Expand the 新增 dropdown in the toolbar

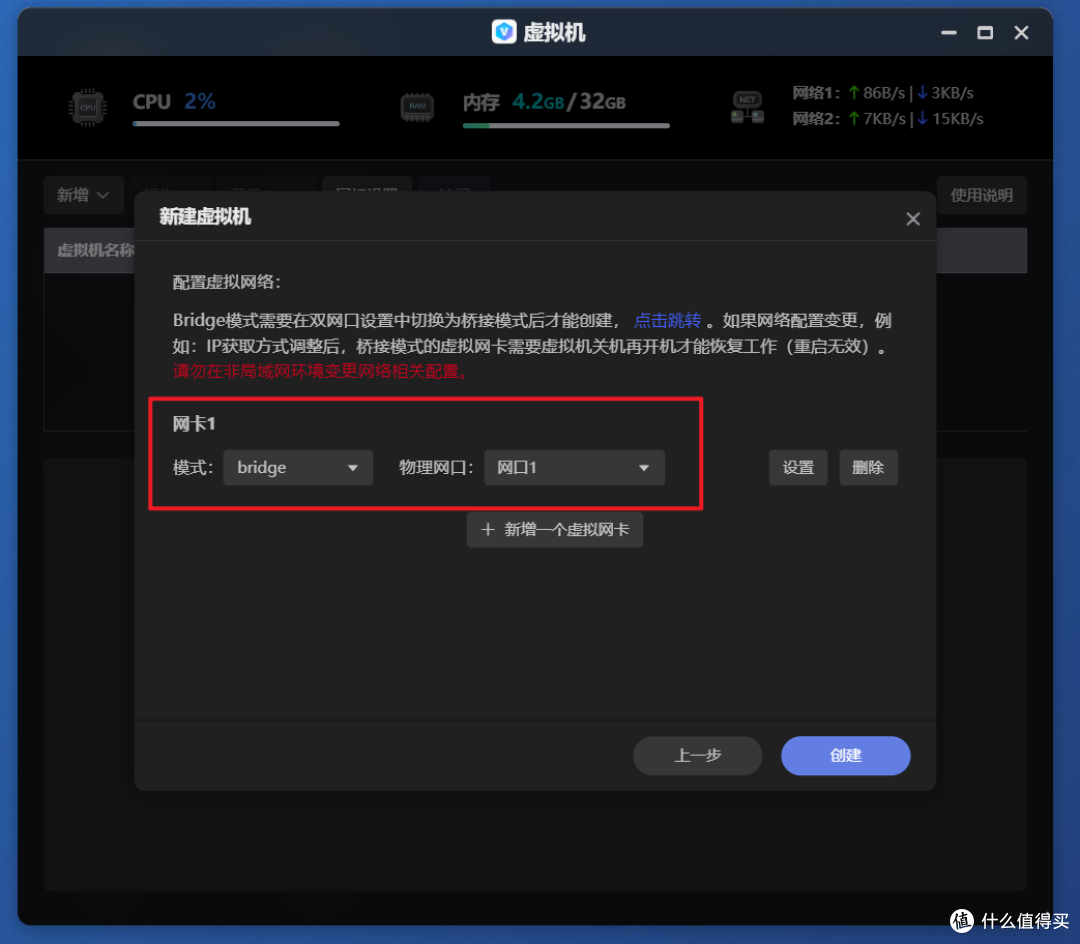(x=83, y=195)
